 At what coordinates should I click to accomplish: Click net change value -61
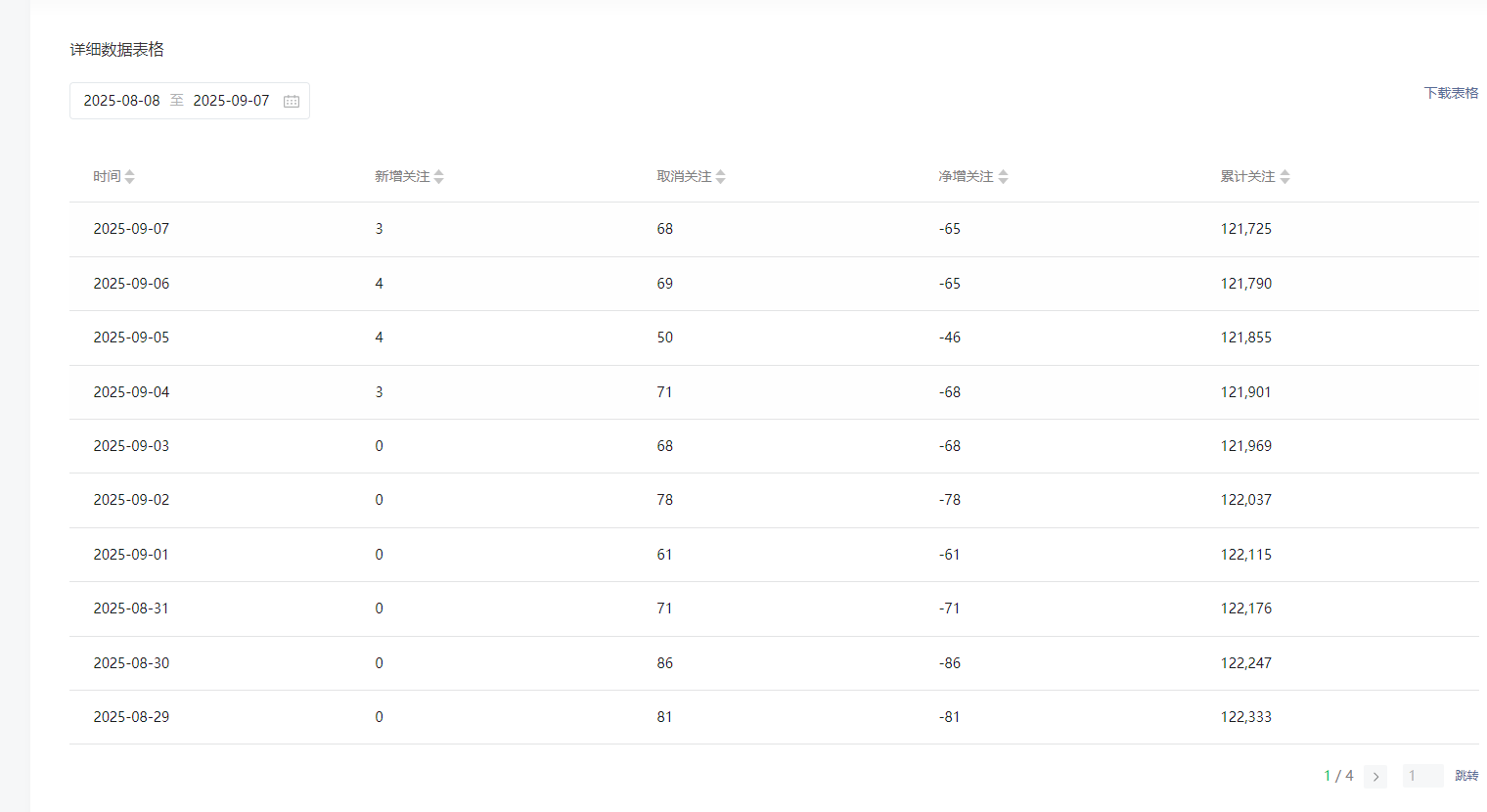[950, 555]
